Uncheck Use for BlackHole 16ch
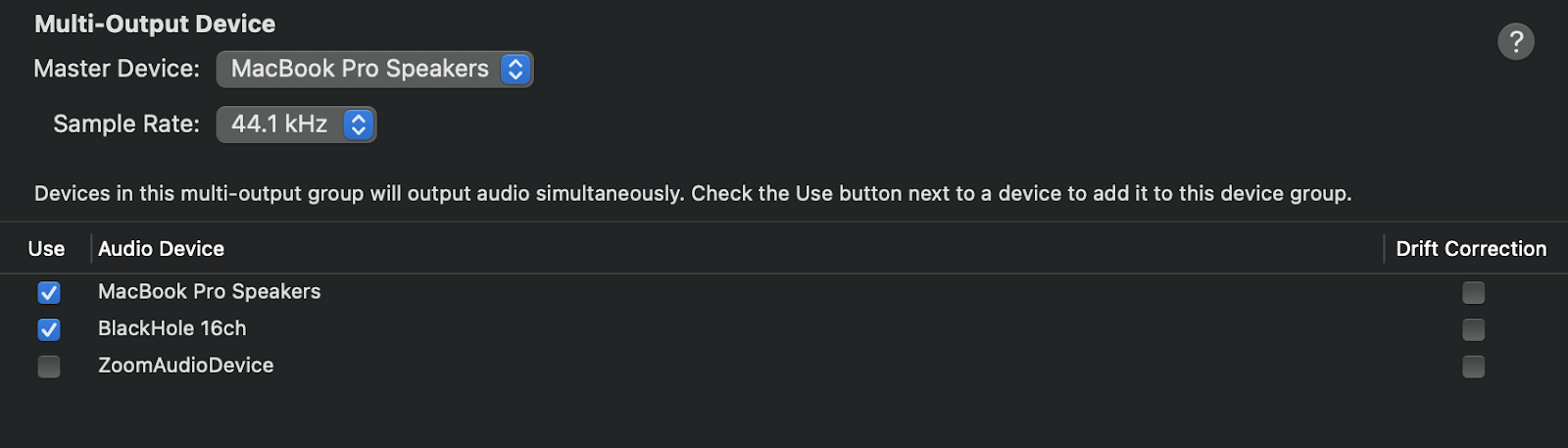The image size is (1568, 448). point(49,329)
